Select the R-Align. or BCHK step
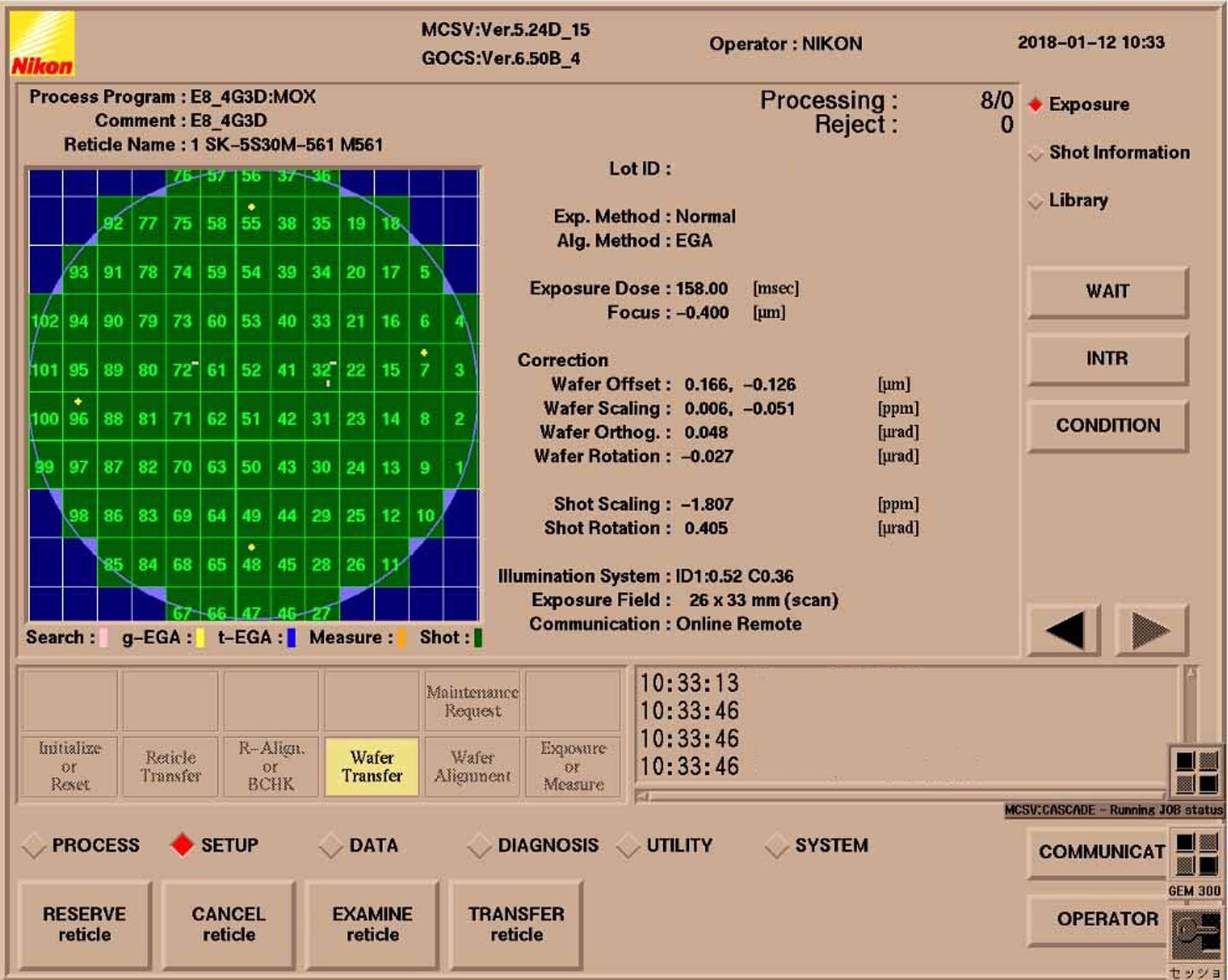The width and height of the screenshot is (1228, 980). [271, 766]
